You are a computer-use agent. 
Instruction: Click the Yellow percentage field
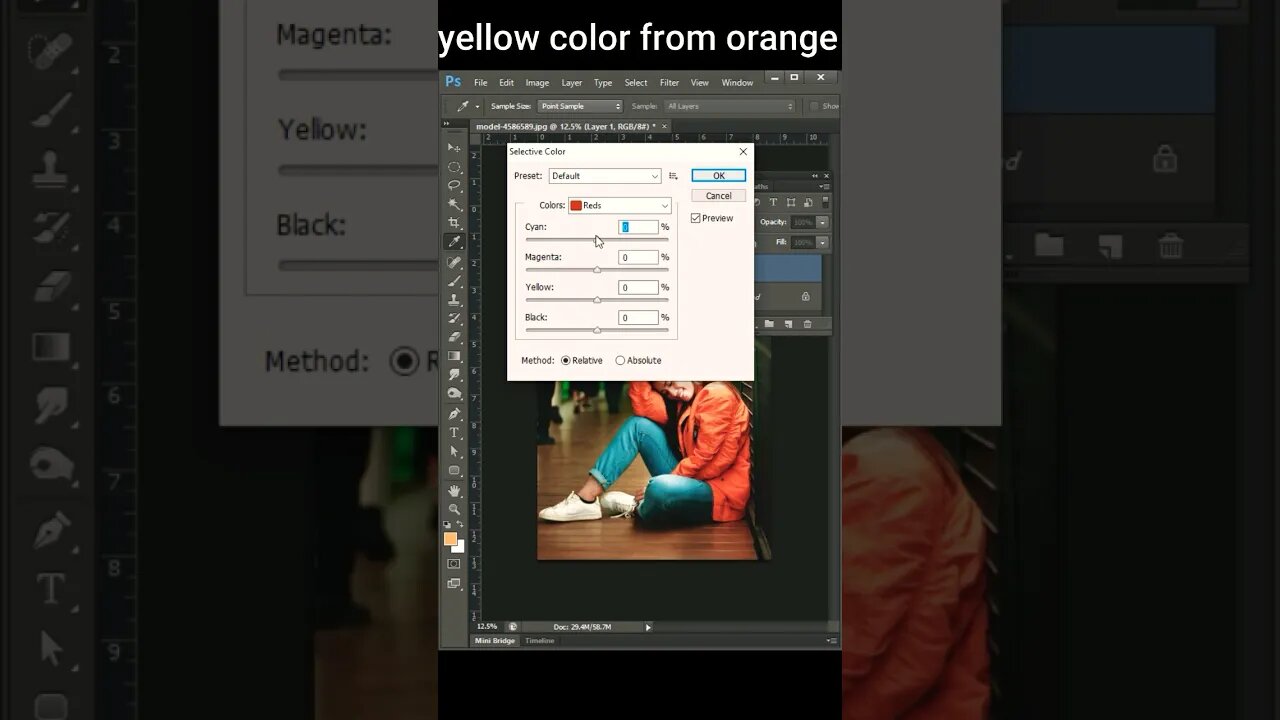tap(638, 287)
